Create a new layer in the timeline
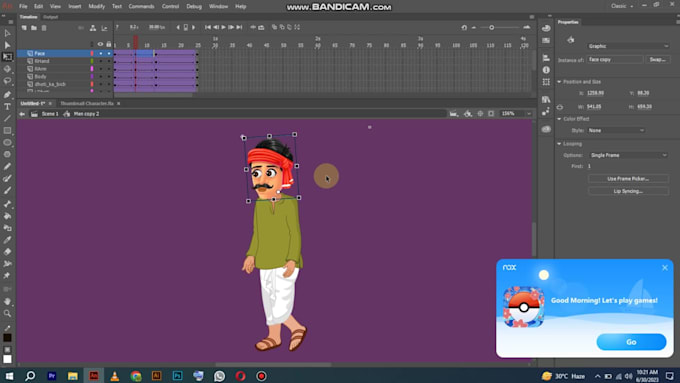Screen dimensions: 680x383 [x=24, y=28]
